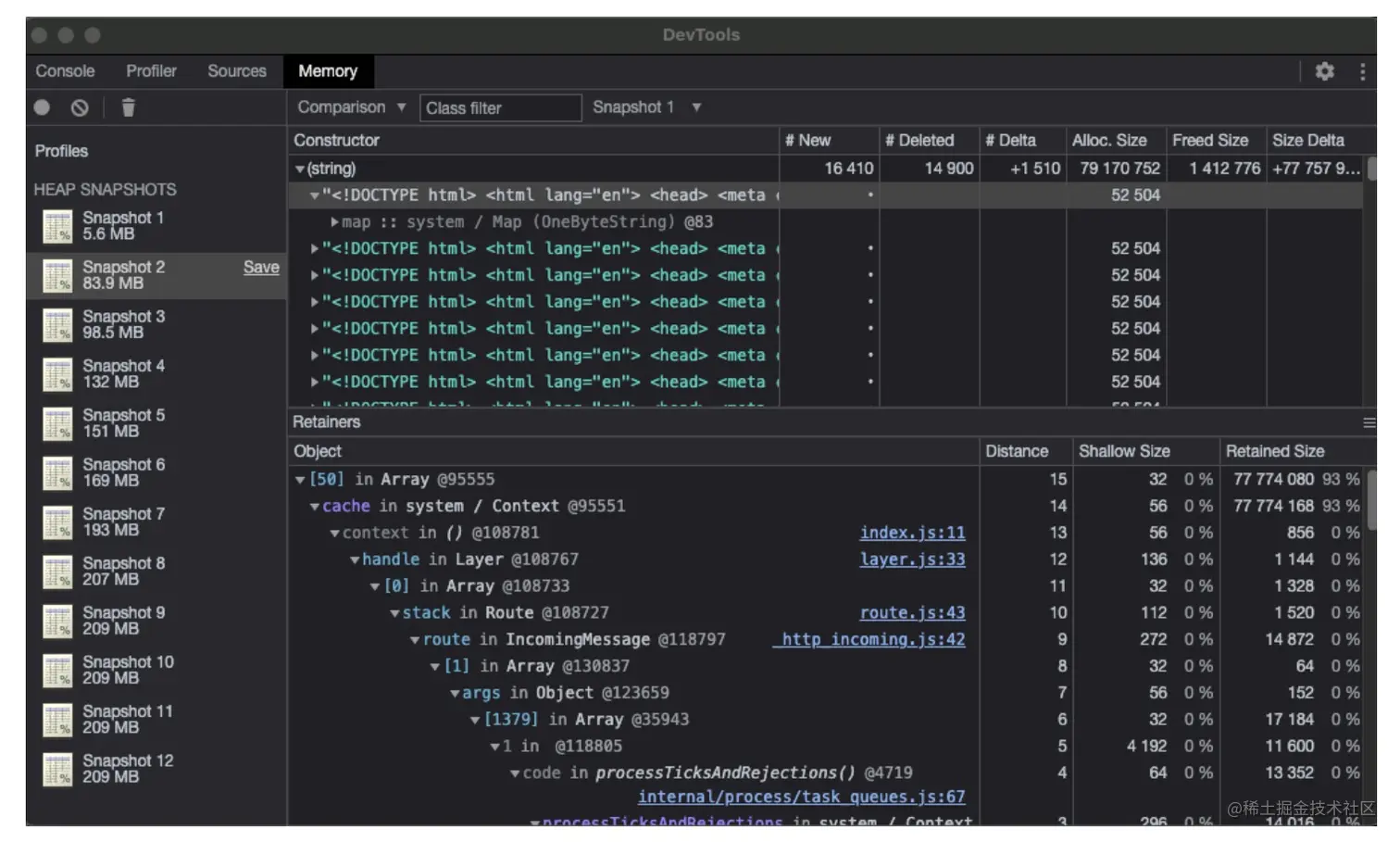Select Snapshot 2 83.9 MB profile

tap(156, 275)
